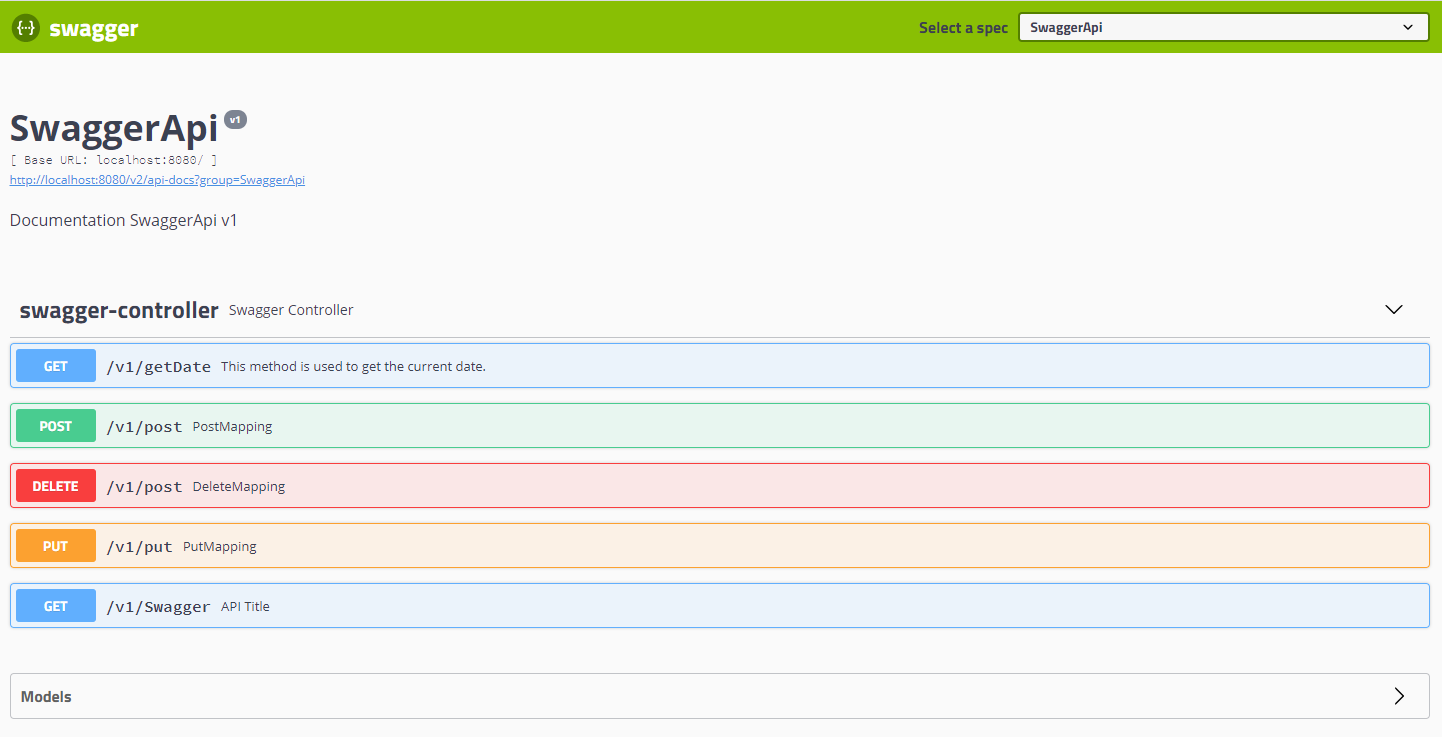Click the 'Select a spec' label
The height and width of the screenshot is (737, 1442).
tap(964, 28)
